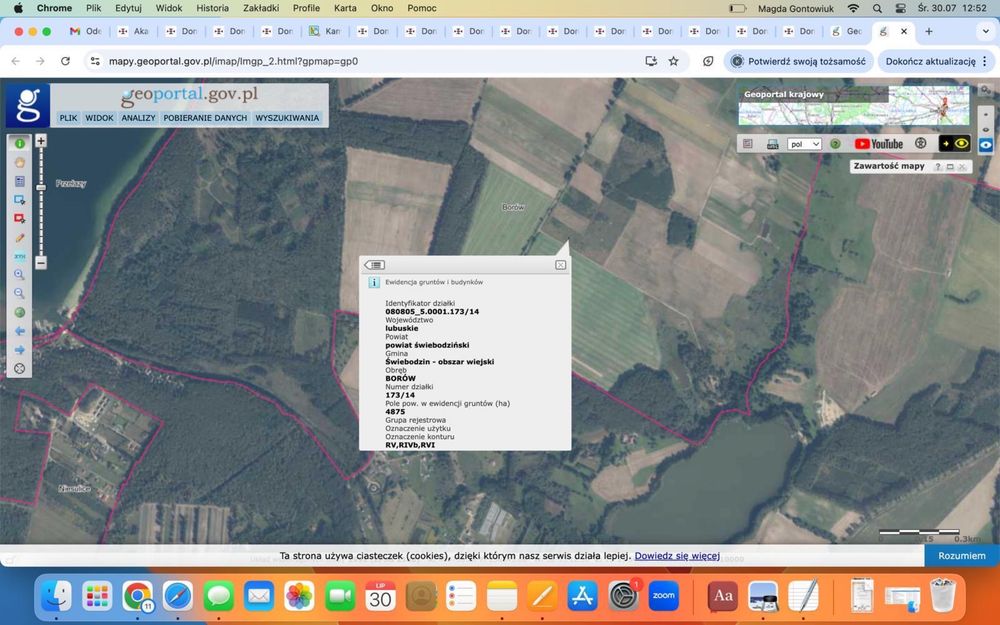Toggle the blue eye visibility button
This screenshot has height=625, width=1000.
pos(986,144)
